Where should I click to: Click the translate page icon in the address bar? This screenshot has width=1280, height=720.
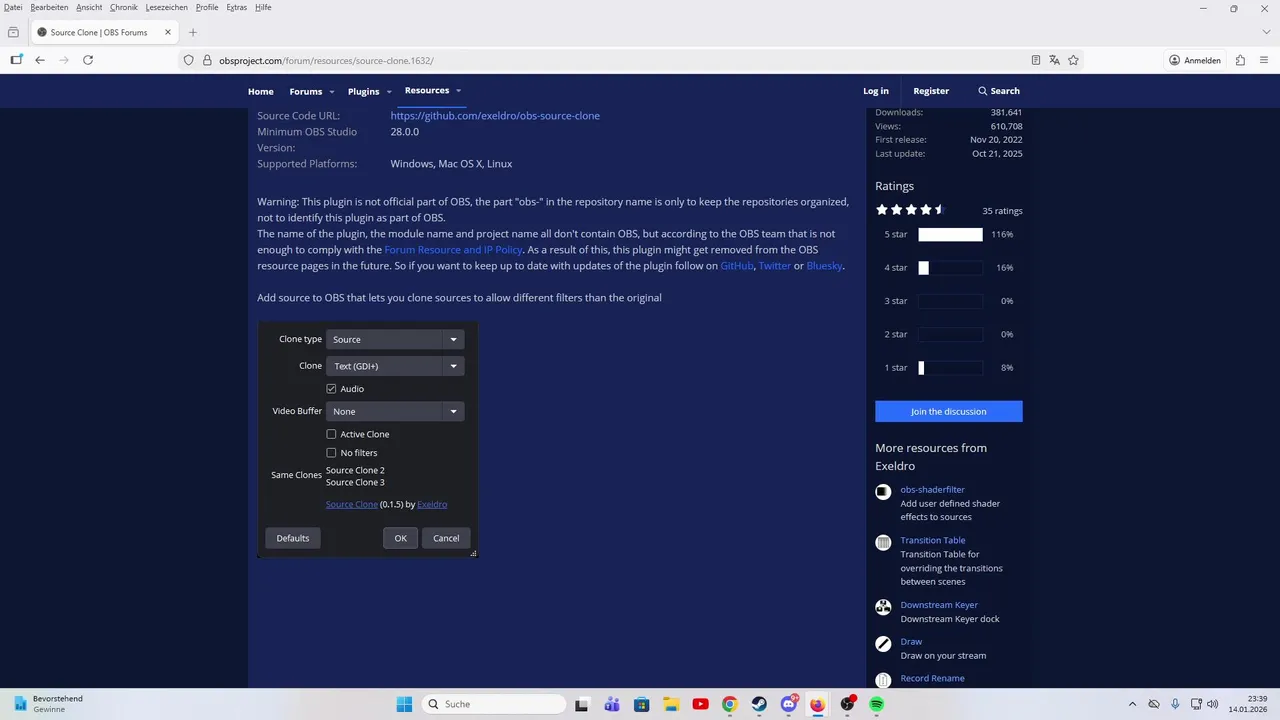(1054, 60)
